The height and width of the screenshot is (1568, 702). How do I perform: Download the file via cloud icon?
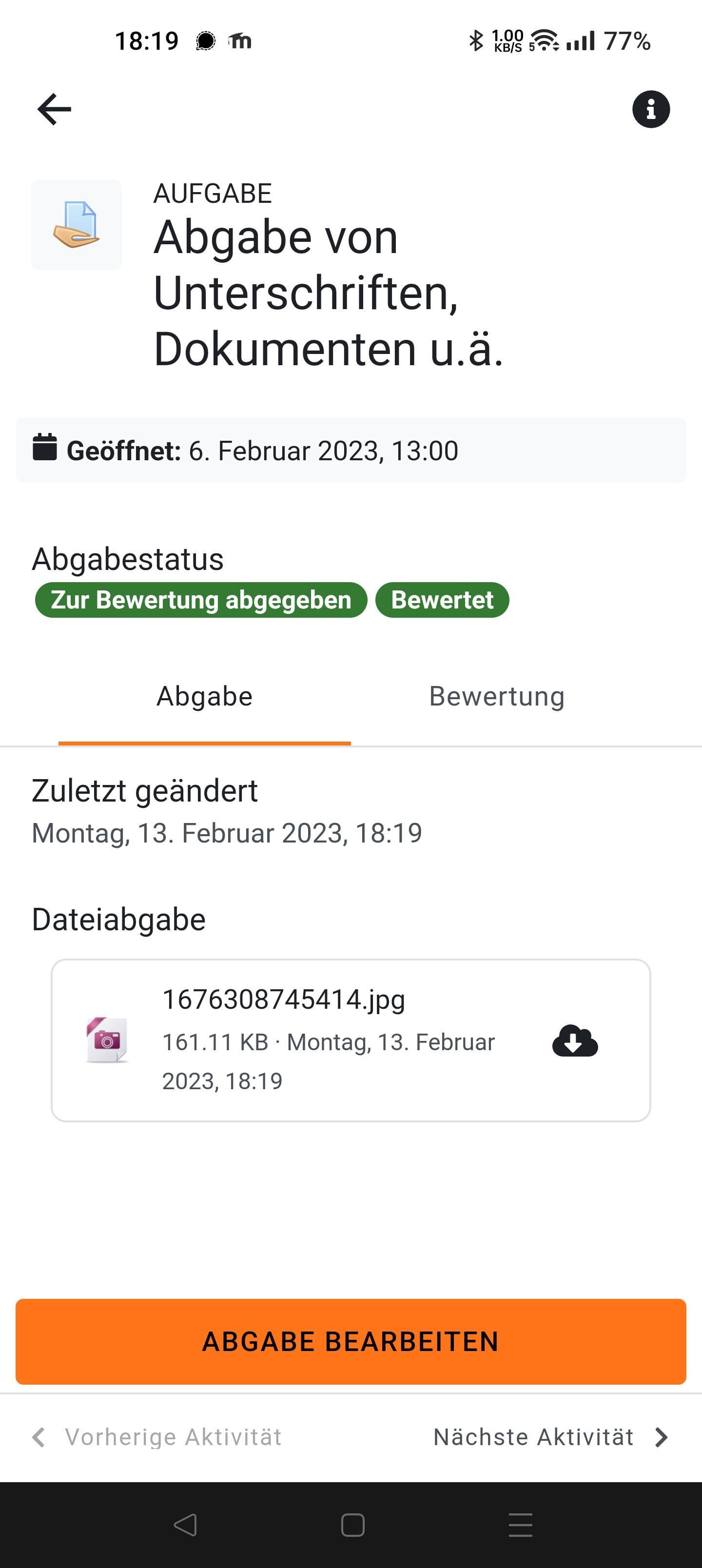point(575,1040)
